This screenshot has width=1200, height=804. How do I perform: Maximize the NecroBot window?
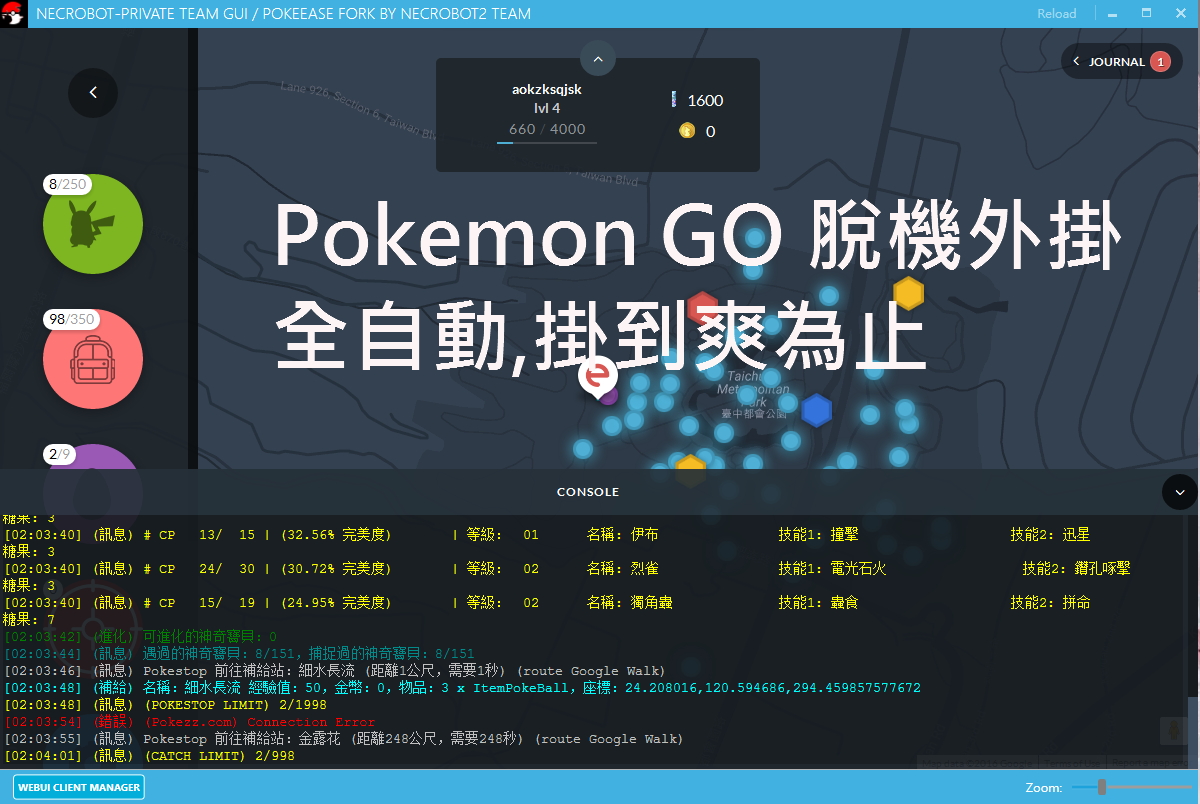pos(1147,14)
